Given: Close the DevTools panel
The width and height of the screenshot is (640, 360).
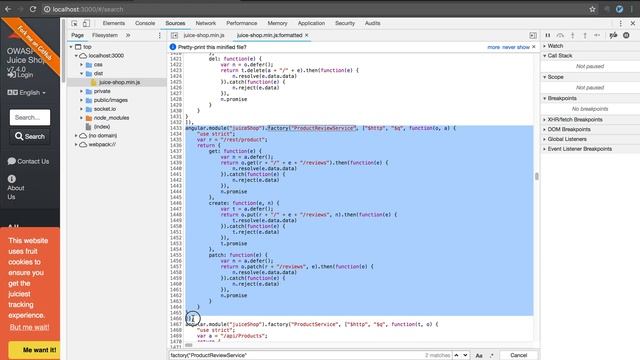Looking at the screenshot, I should (632, 23).
